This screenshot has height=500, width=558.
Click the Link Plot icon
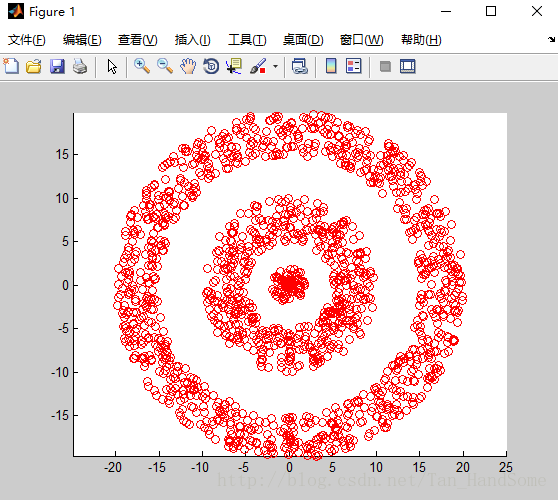click(x=300, y=67)
